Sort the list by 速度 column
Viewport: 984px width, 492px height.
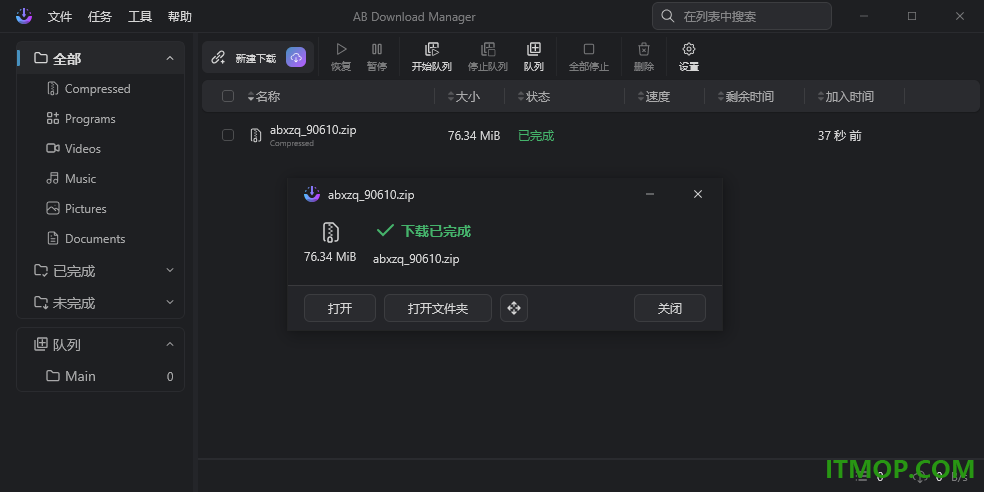654,97
